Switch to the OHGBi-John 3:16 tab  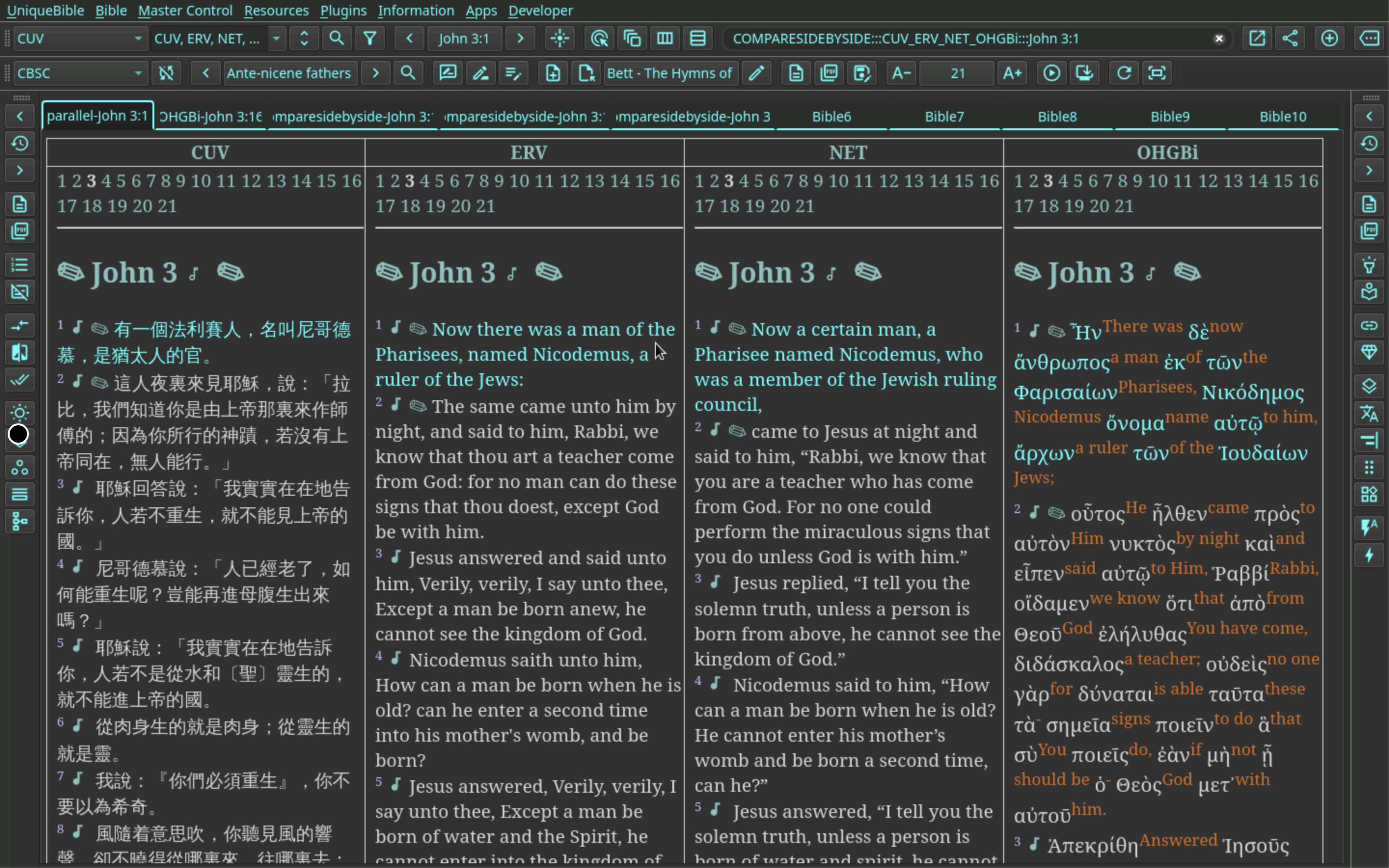pos(211,117)
